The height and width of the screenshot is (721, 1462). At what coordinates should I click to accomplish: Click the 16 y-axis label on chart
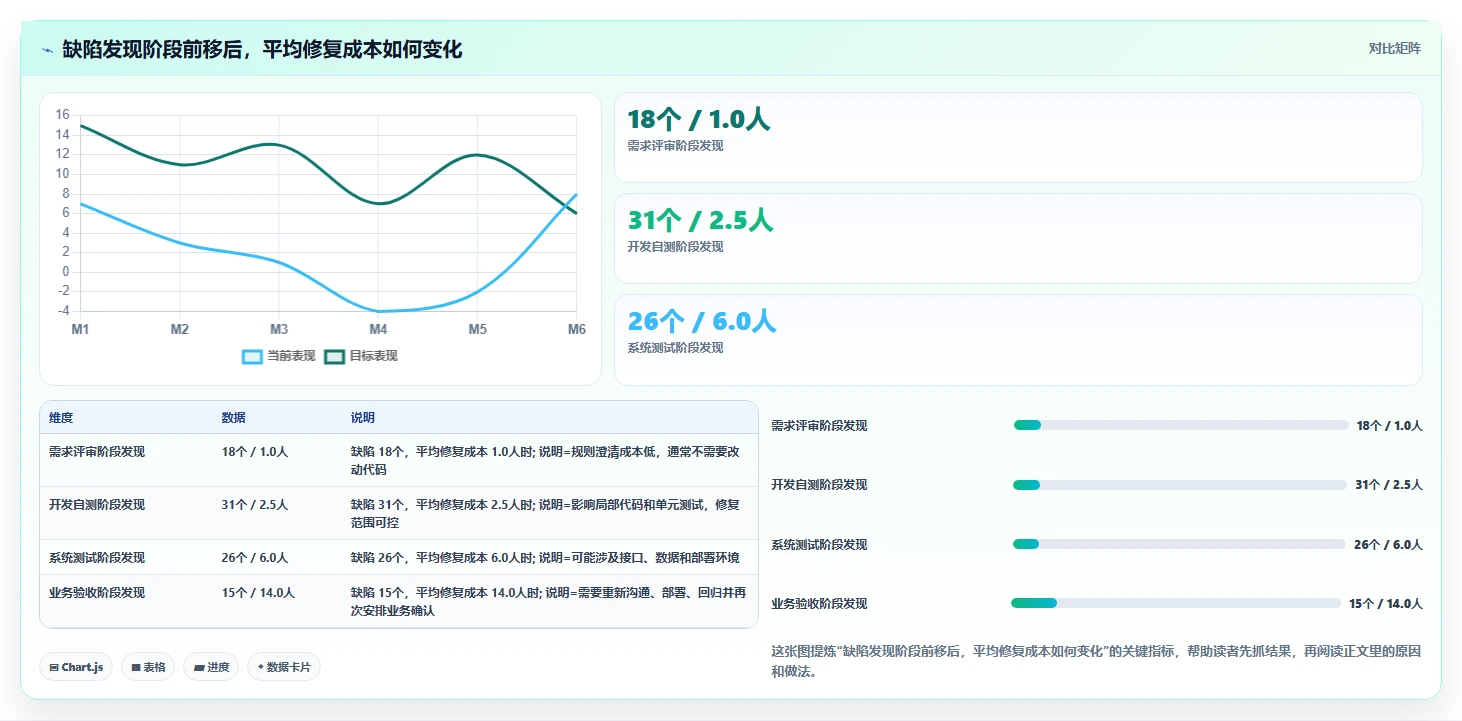click(62, 115)
